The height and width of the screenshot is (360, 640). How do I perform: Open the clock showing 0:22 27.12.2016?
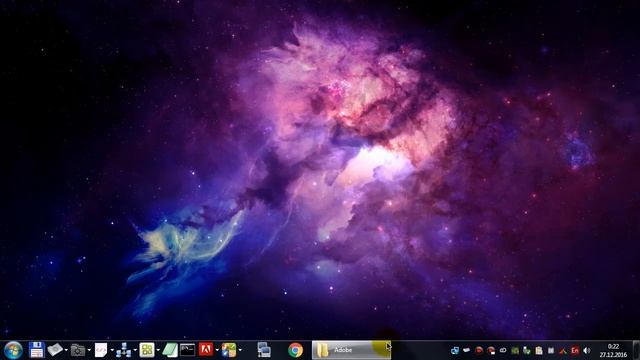point(613,350)
